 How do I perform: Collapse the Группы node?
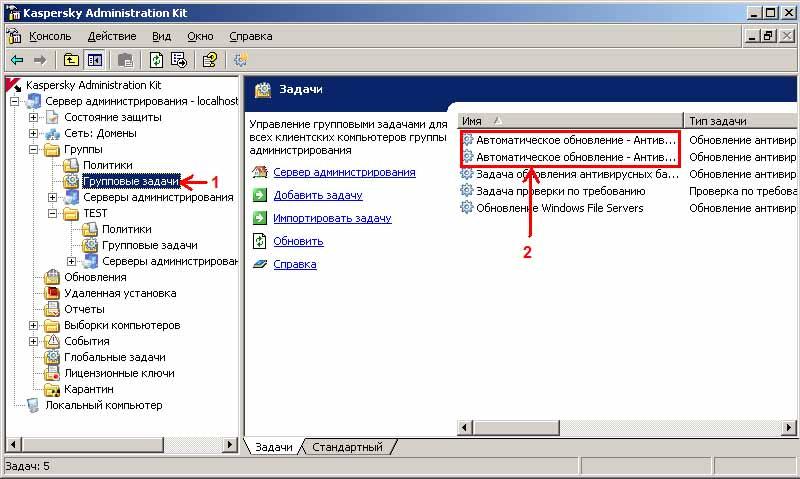click(34, 149)
